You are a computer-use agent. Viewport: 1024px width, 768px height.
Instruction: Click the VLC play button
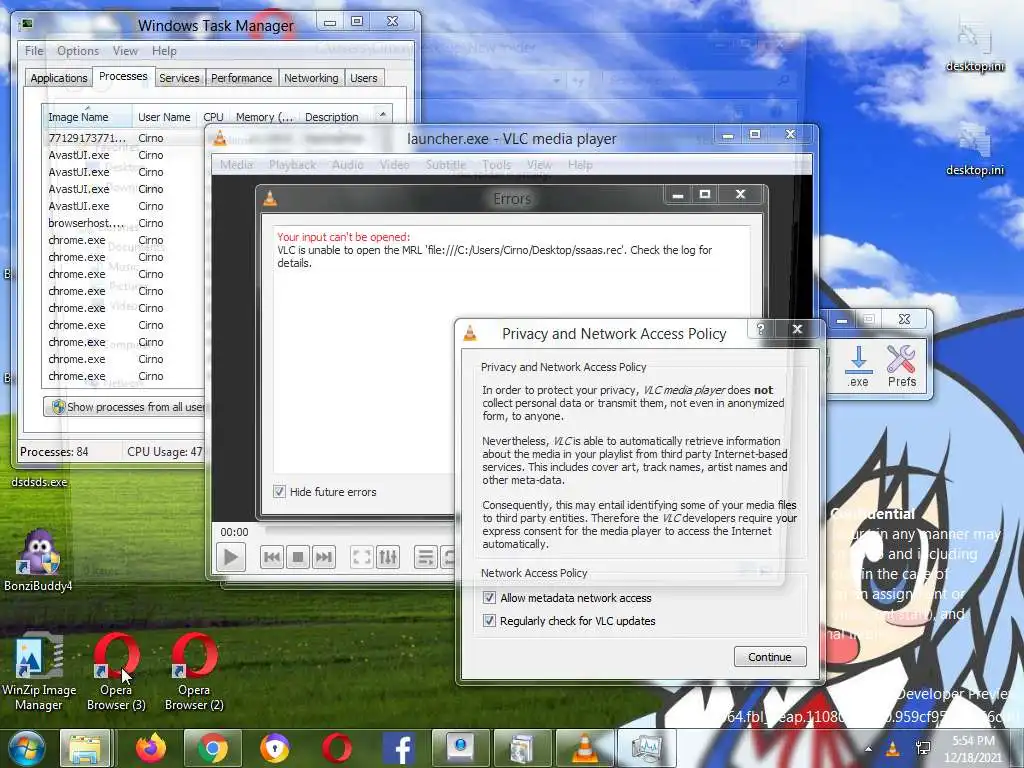click(231, 557)
